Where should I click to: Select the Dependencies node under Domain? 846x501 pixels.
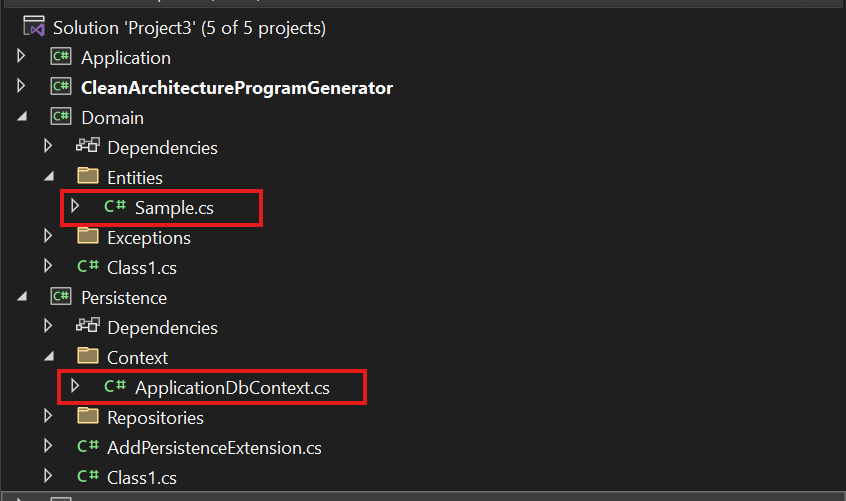point(162,148)
